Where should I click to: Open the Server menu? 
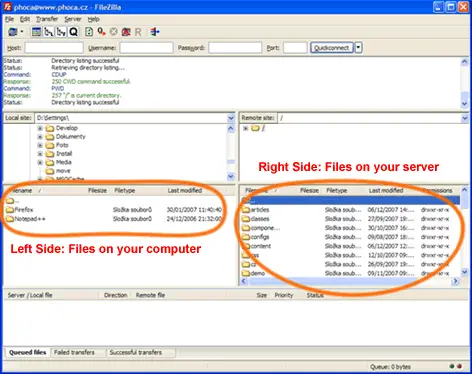73,19
